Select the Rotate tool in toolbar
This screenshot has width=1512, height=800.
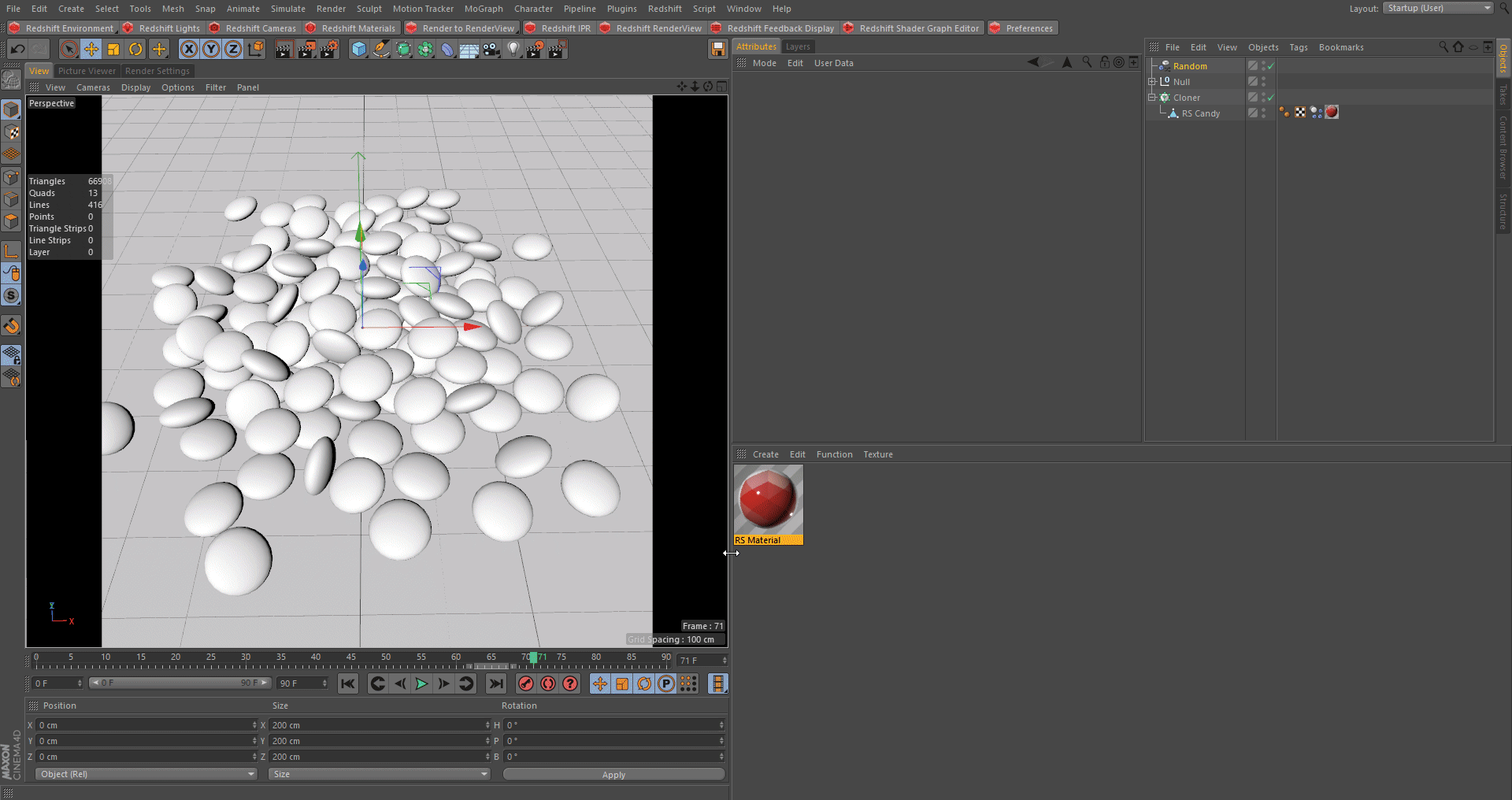pyautogui.click(x=135, y=50)
